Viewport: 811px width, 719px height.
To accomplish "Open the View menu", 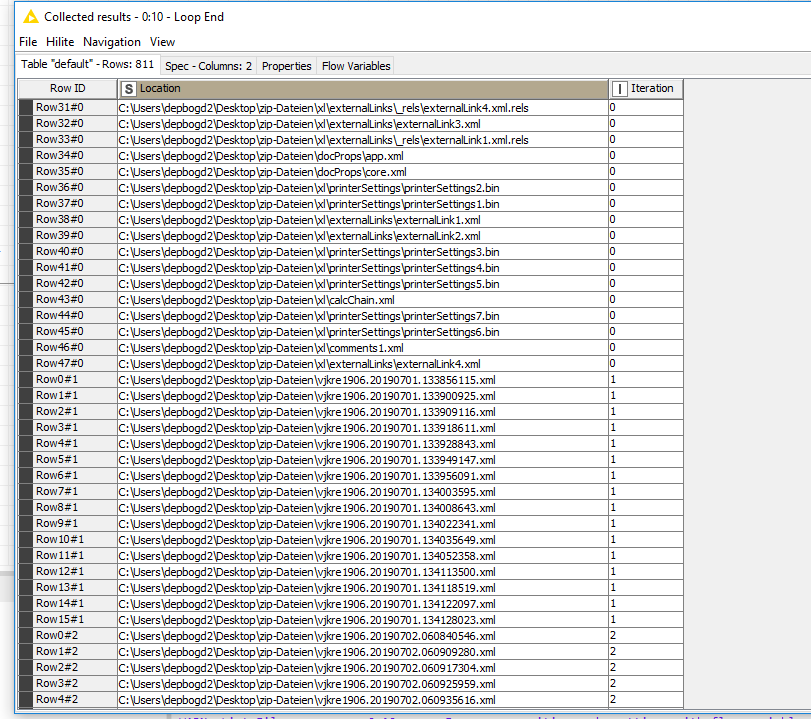I will pos(162,42).
